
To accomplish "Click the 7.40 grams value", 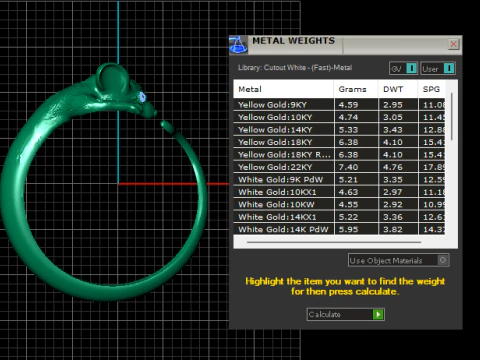I will coord(348,167).
